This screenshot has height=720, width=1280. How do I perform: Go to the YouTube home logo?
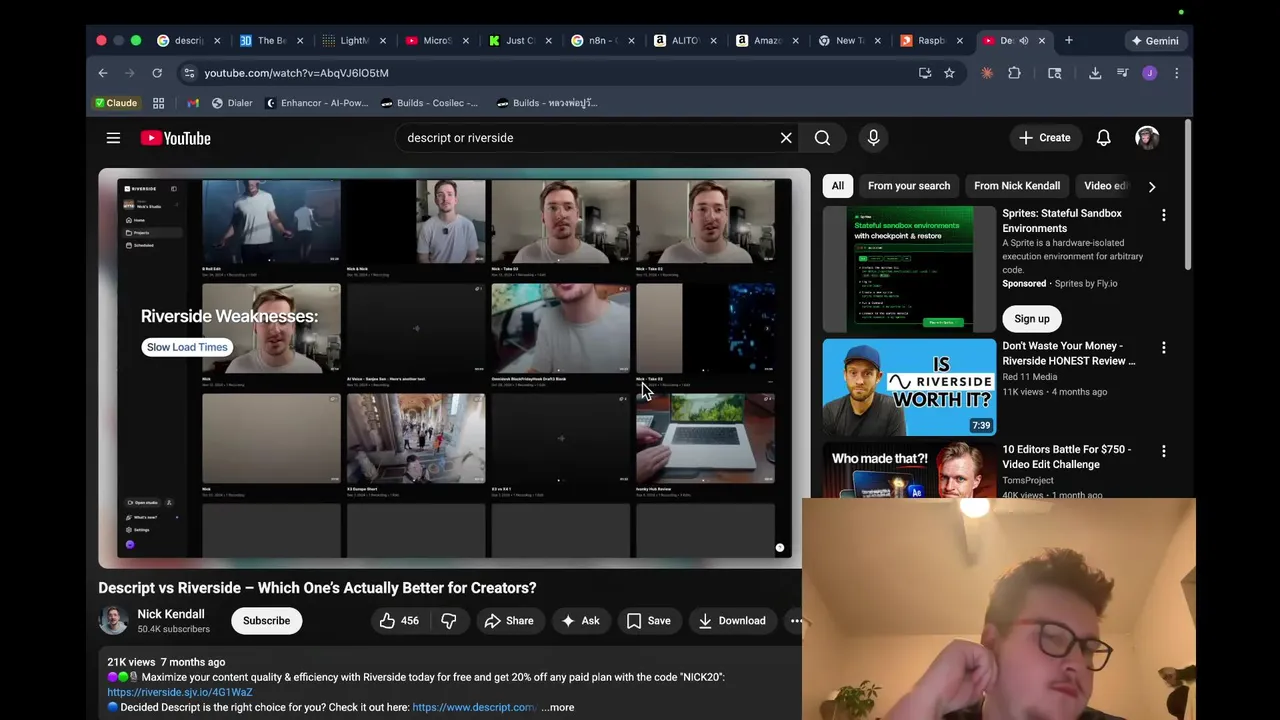click(175, 138)
